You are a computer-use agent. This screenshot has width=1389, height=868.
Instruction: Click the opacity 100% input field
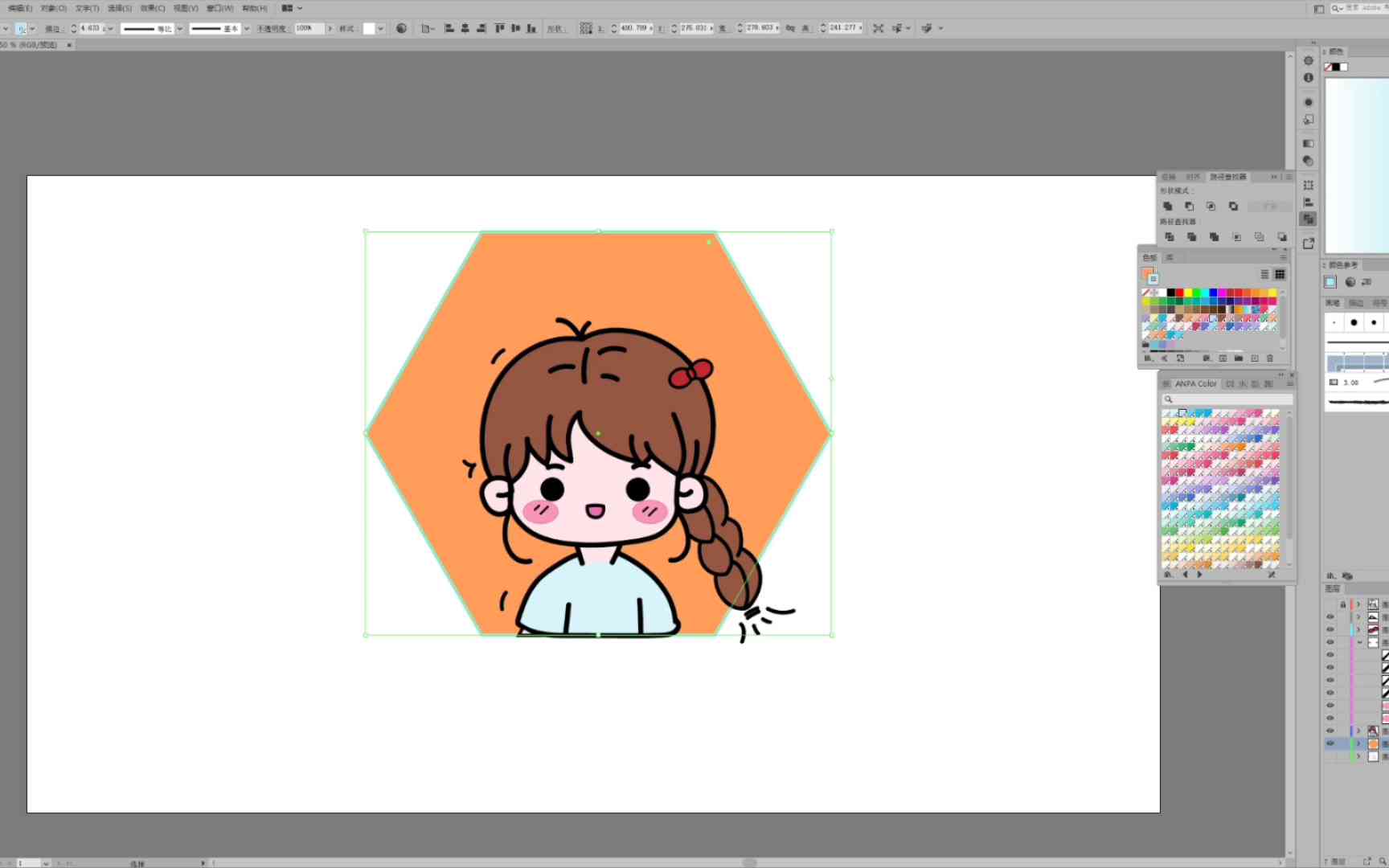tap(309, 28)
